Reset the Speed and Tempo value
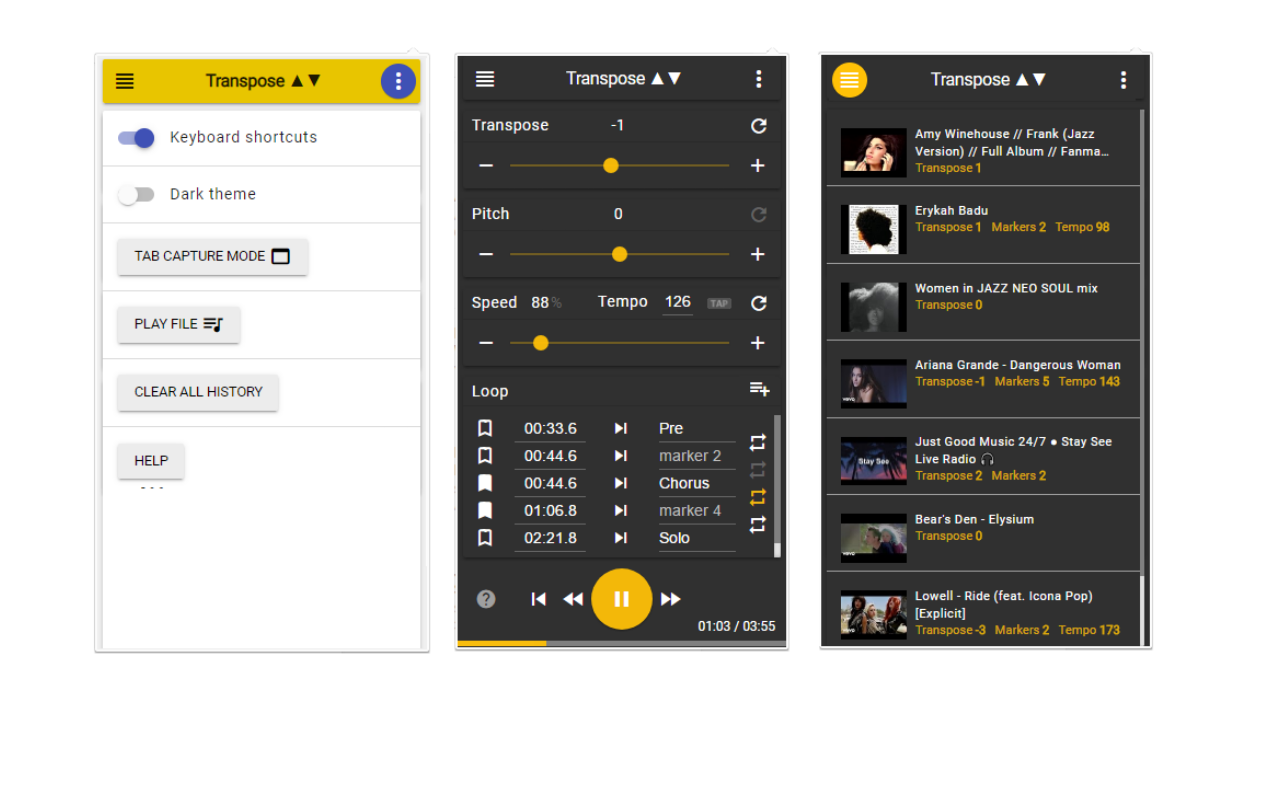The width and height of the screenshot is (1280, 800). point(759,303)
